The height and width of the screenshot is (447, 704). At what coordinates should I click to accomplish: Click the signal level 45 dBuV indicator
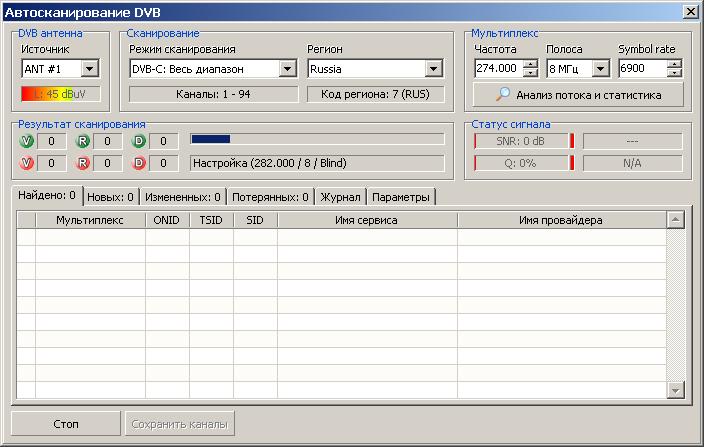61,94
